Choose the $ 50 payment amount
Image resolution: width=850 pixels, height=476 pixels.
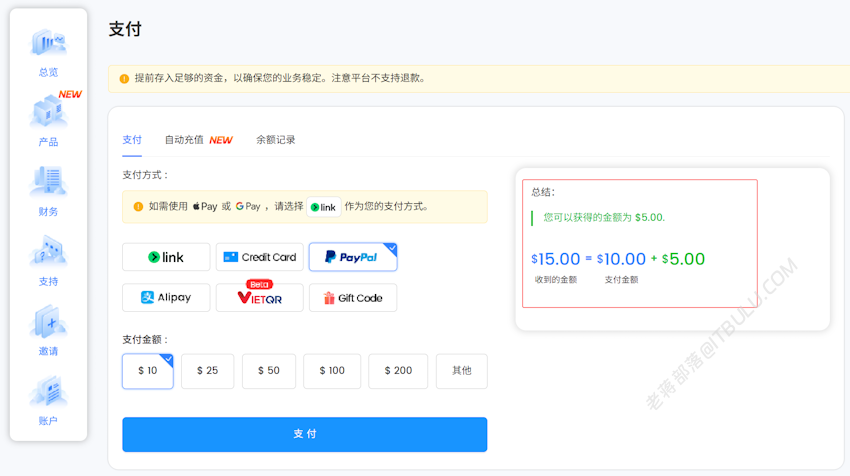click(x=269, y=371)
